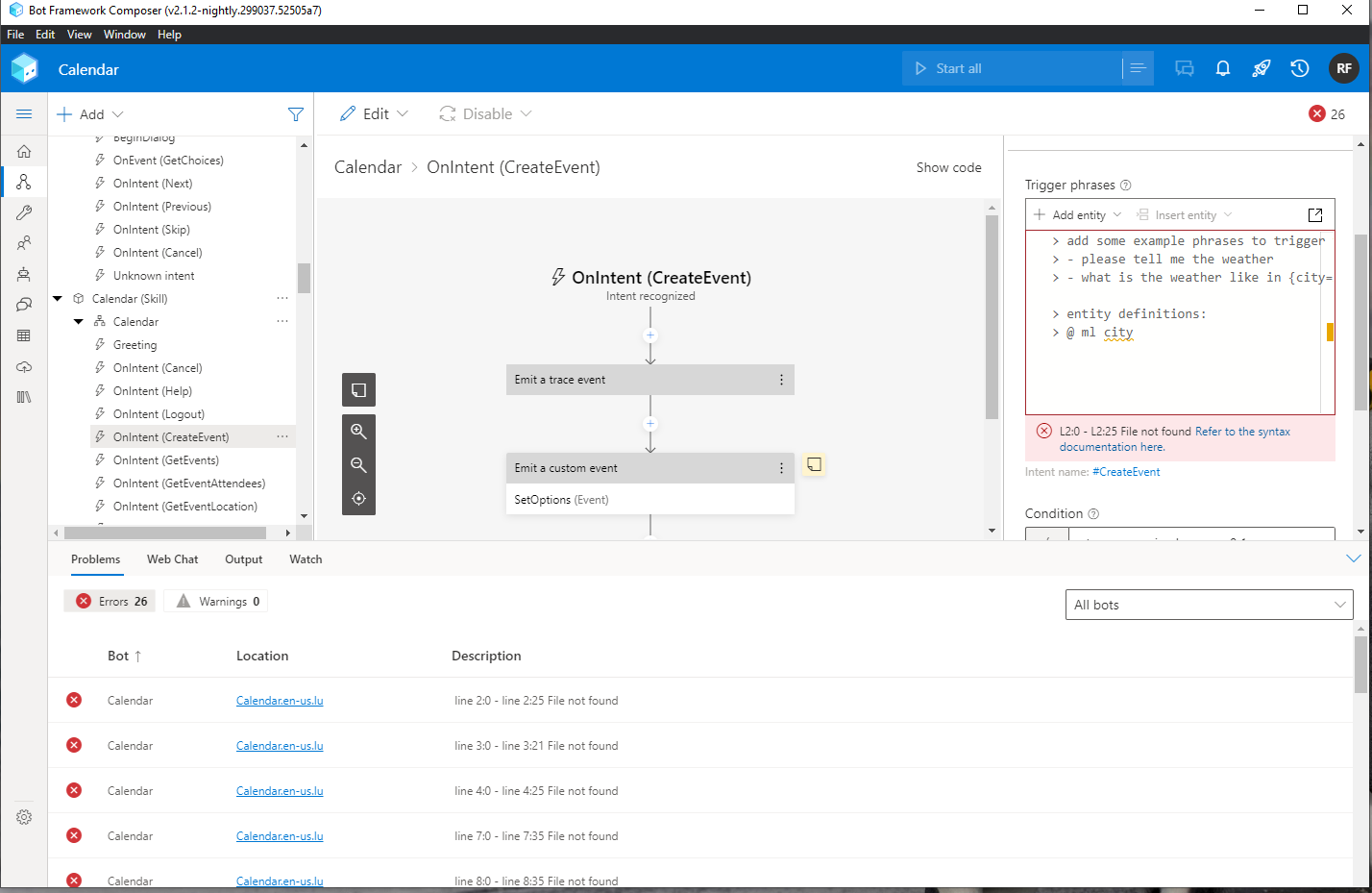Collapse the Calendar (Skill) tree node

click(x=57, y=298)
